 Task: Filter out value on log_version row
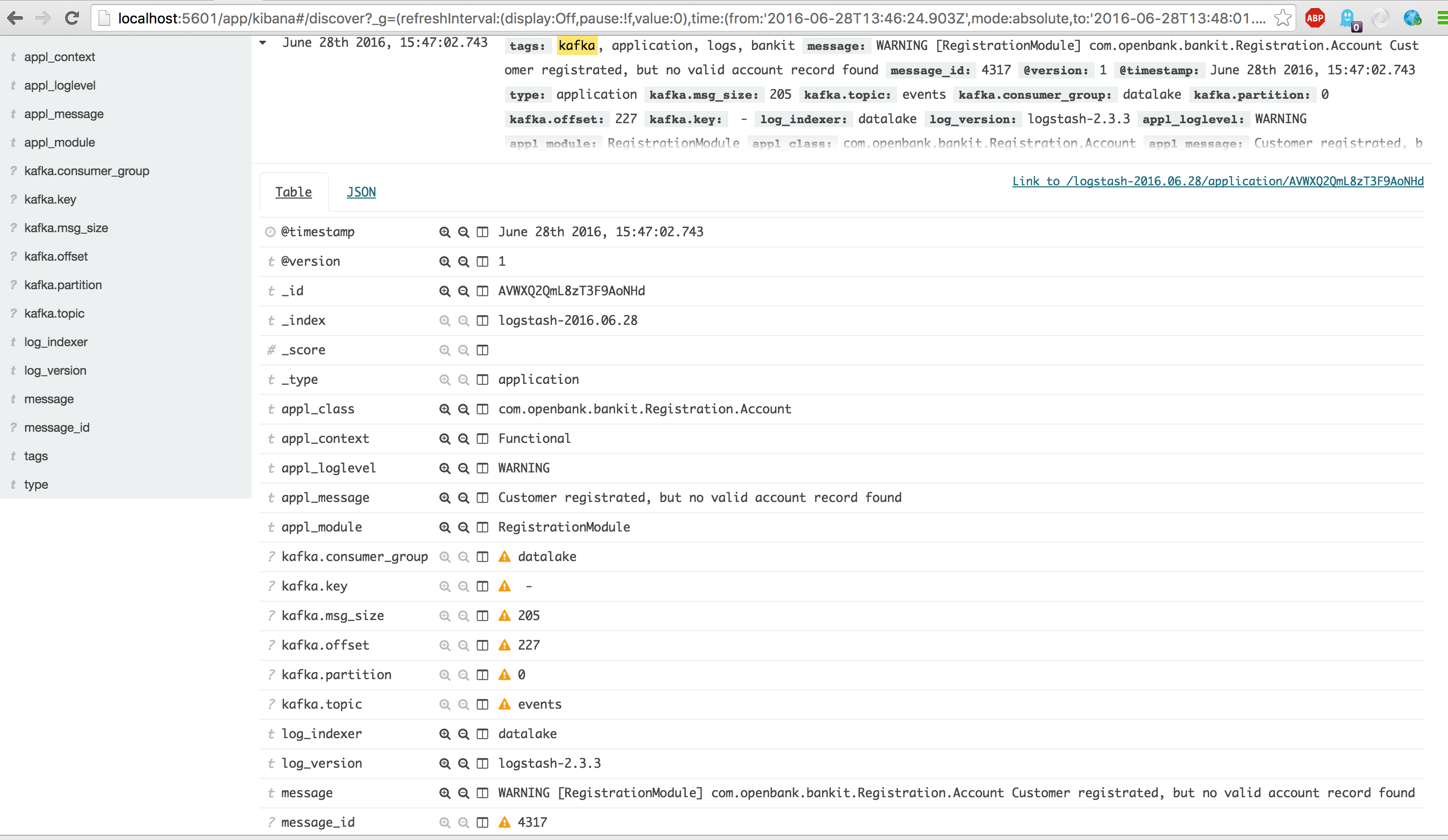coord(463,764)
